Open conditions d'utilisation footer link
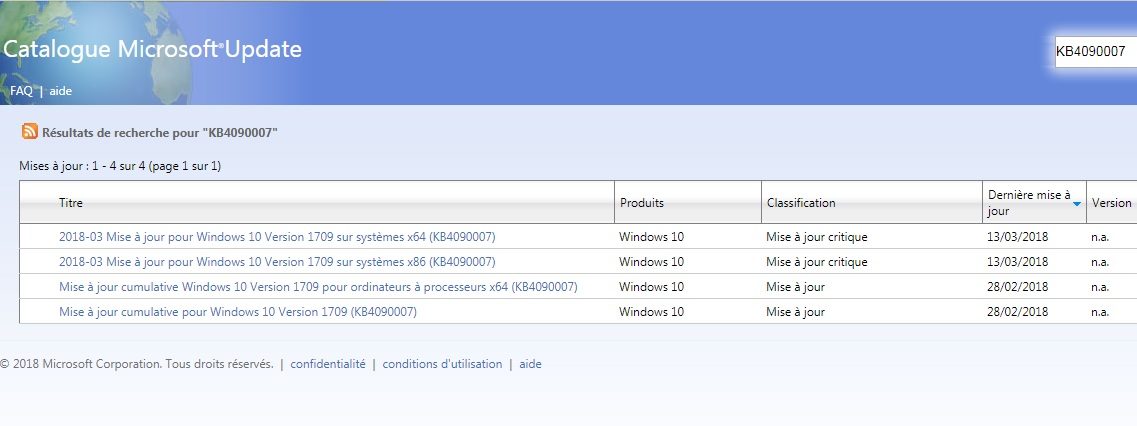This screenshot has width=1137, height=426. pyautogui.click(x=442, y=364)
